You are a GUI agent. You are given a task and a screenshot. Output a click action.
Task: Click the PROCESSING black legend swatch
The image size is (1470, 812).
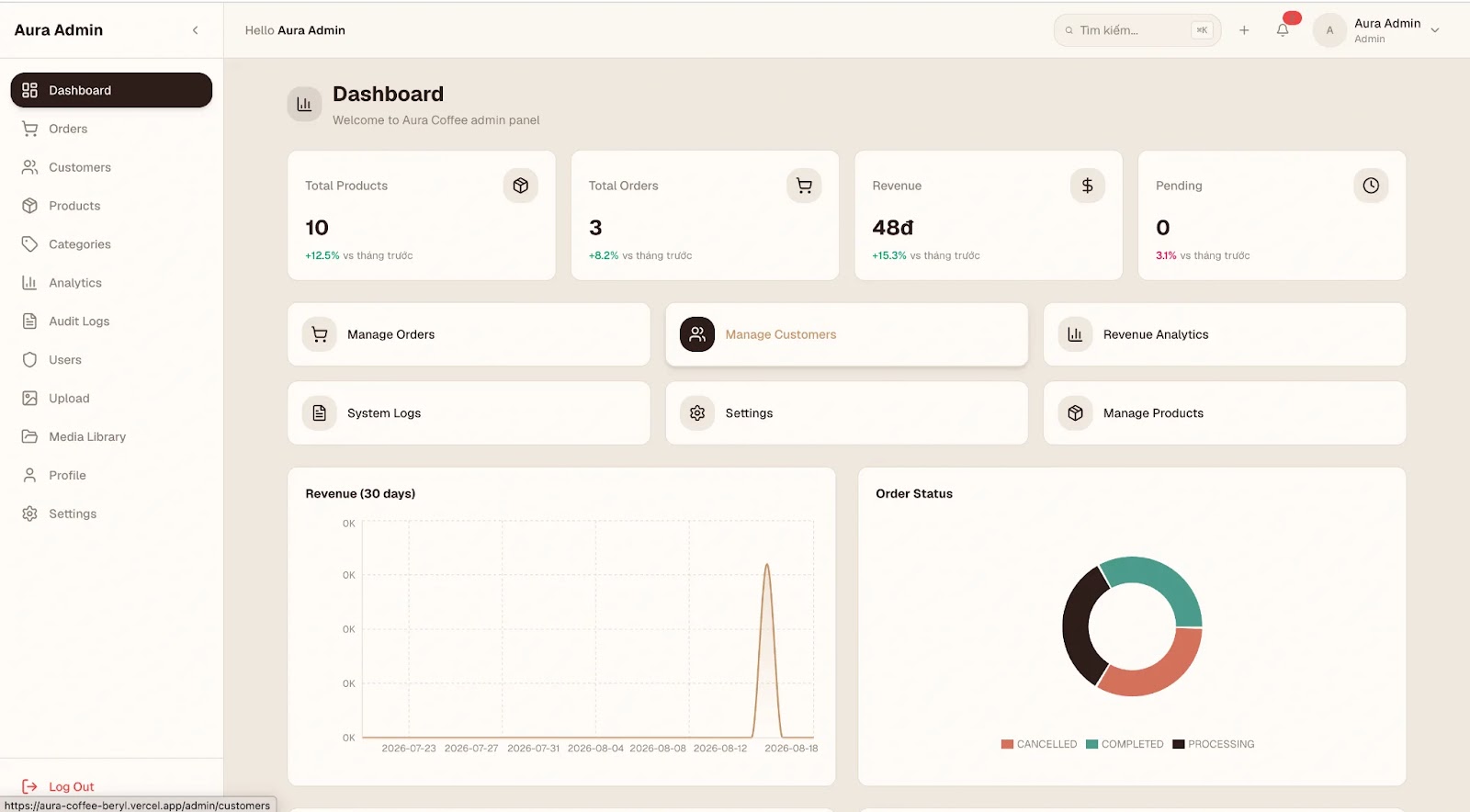click(x=1179, y=744)
